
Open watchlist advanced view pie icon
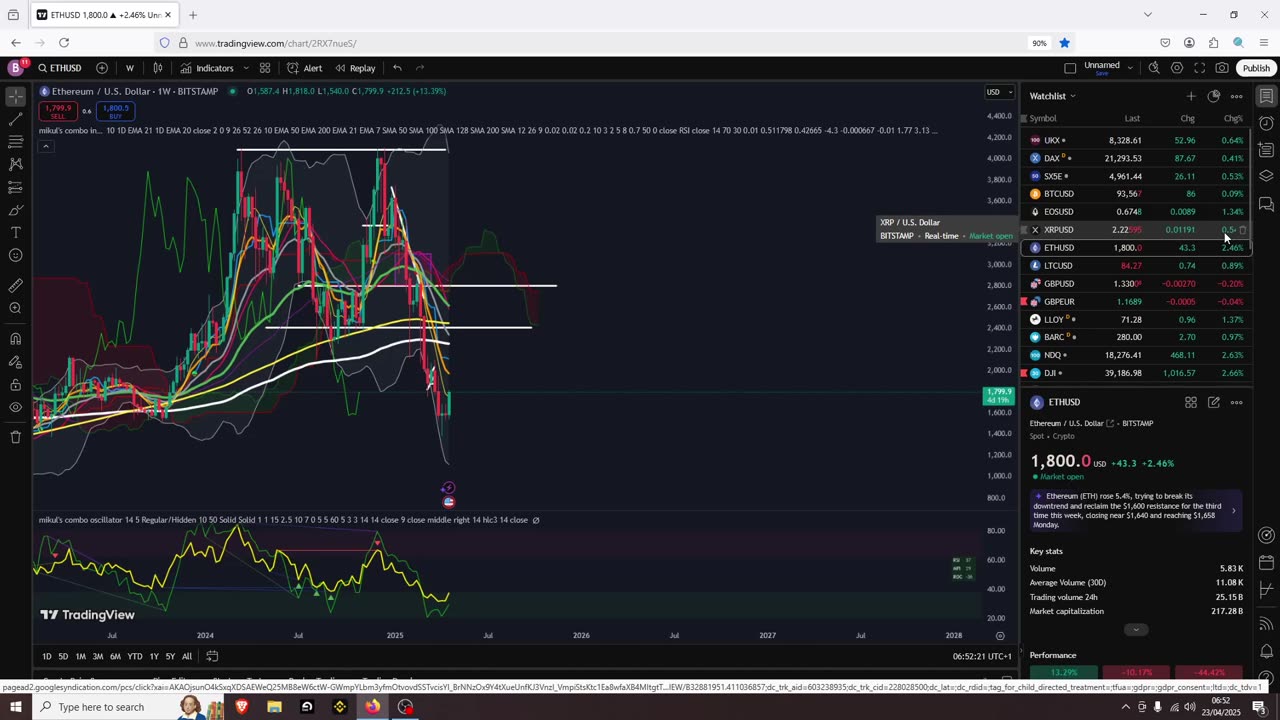(x=1214, y=96)
